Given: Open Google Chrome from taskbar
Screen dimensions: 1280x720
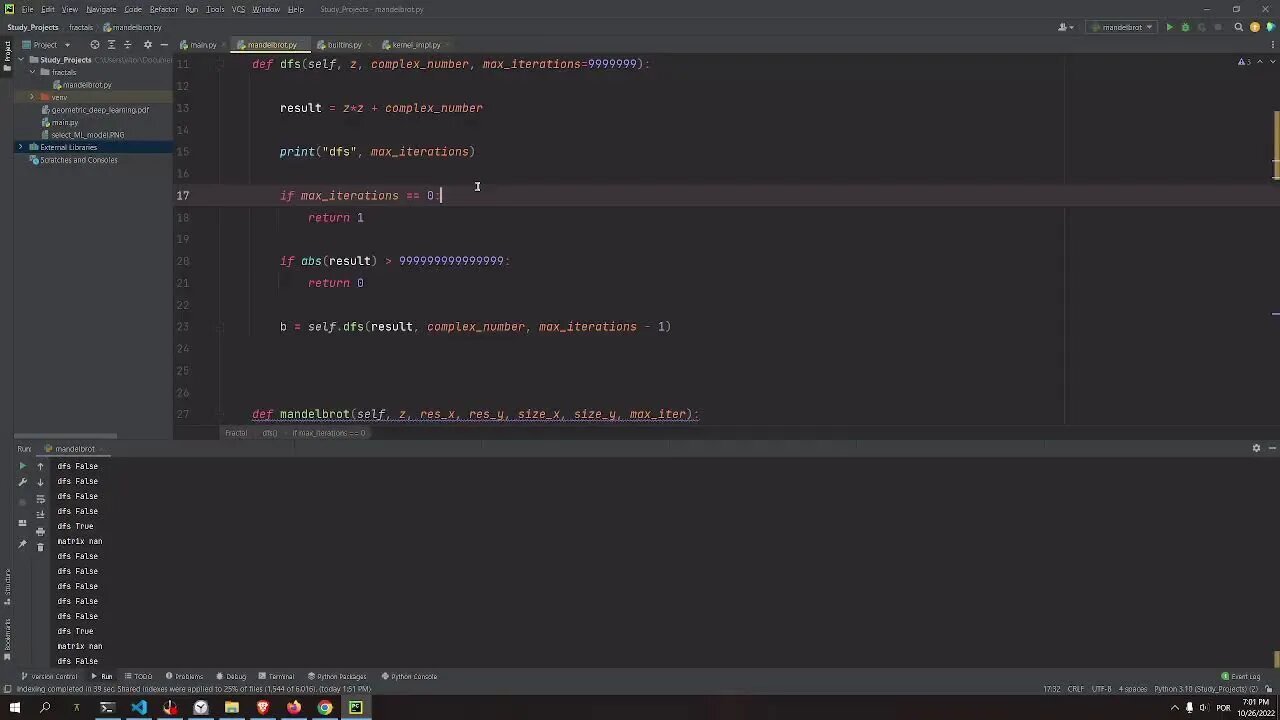Looking at the screenshot, I should coord(325,708).
